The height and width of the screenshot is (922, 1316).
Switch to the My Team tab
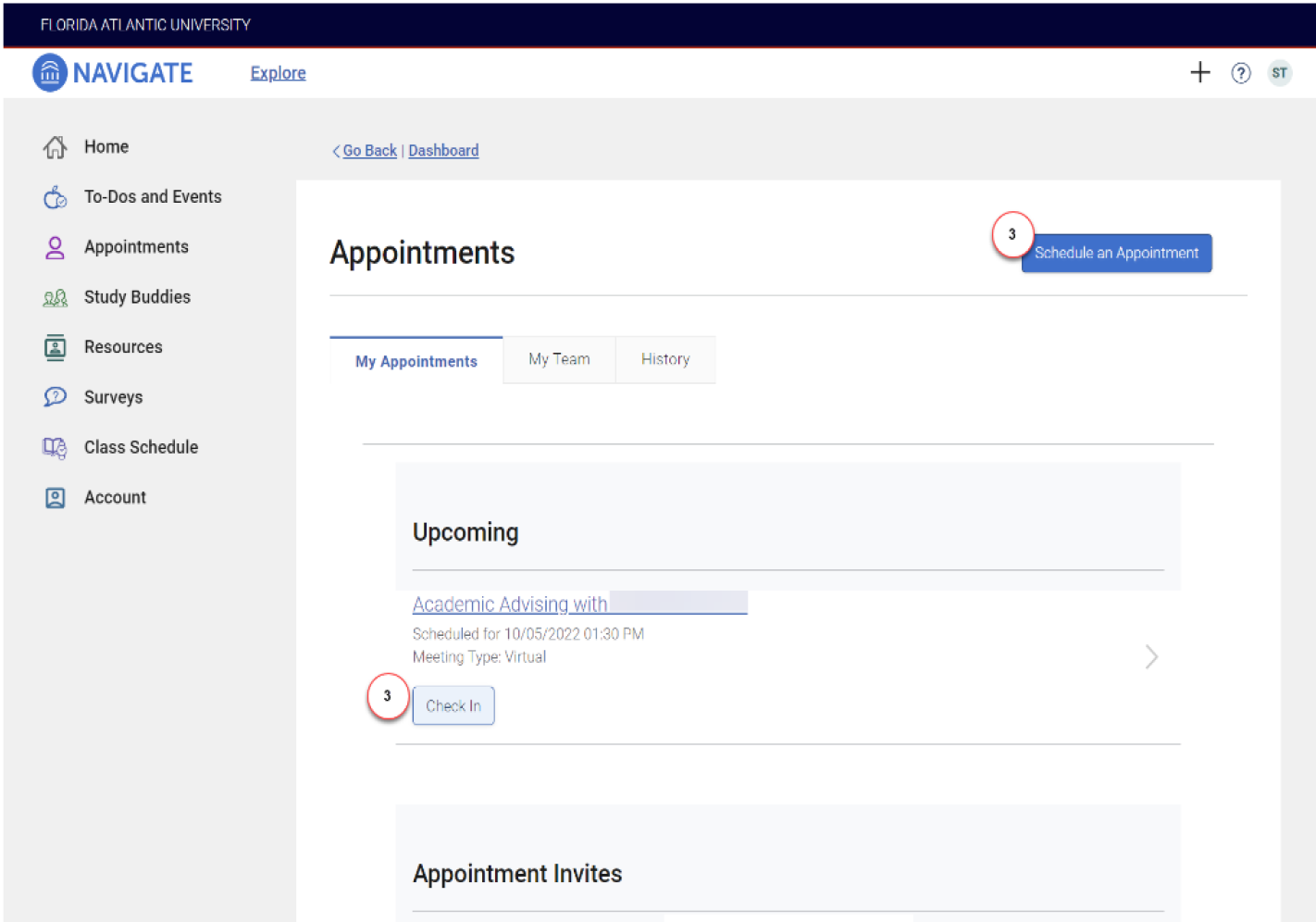pos(559,359)
